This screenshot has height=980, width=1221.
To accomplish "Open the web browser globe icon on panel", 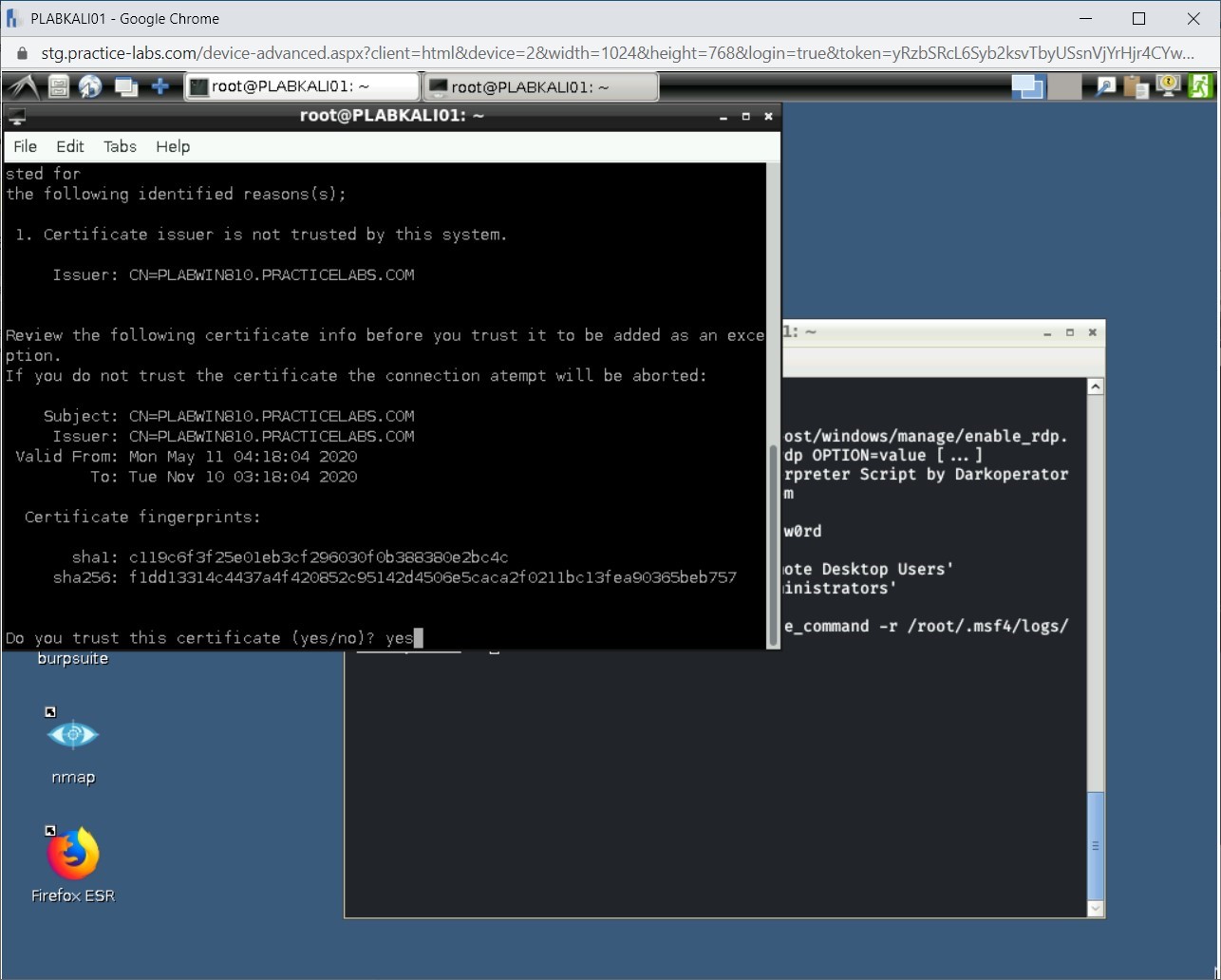I will pyautogui.click(x=90, y=86).
